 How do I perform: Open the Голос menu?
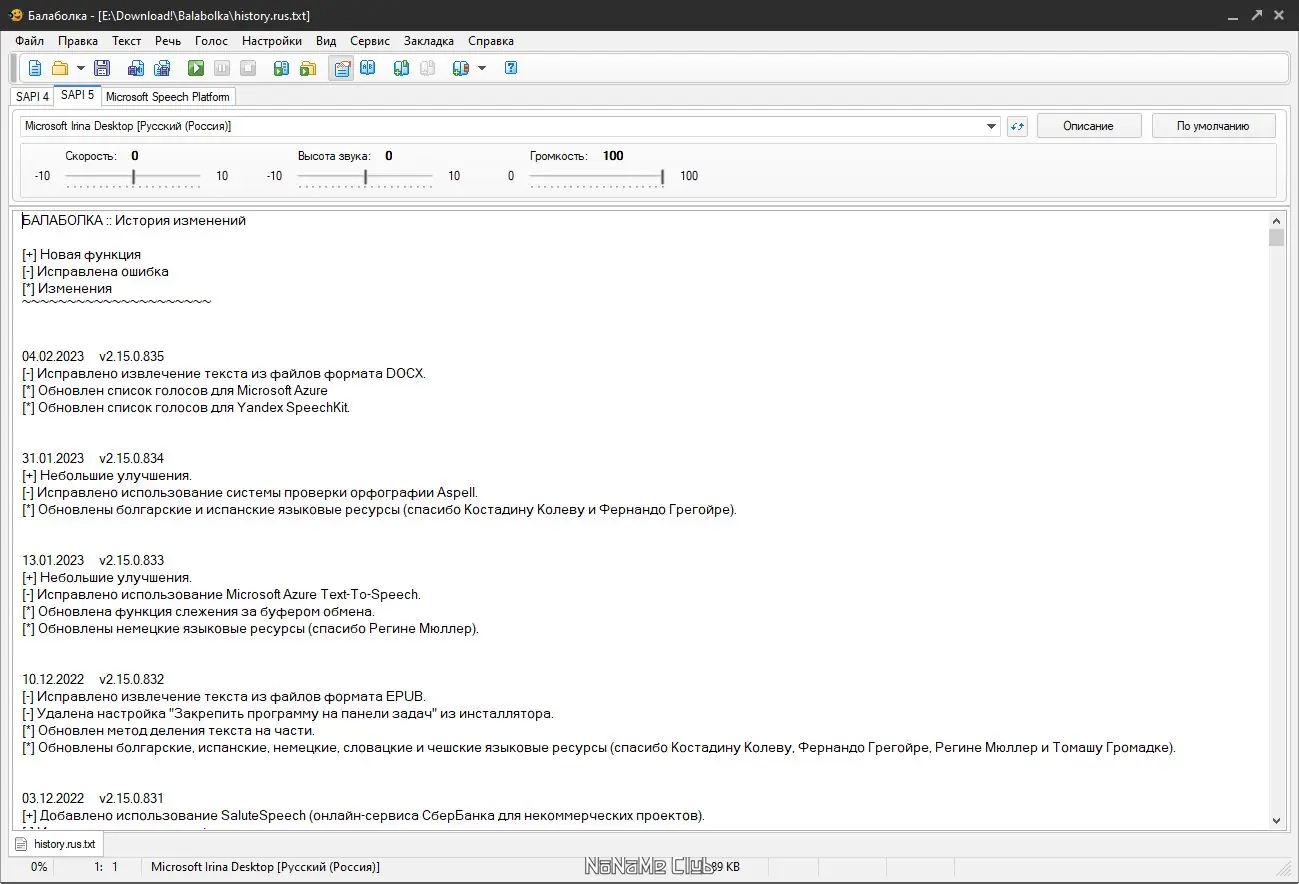tap(212, 41)
